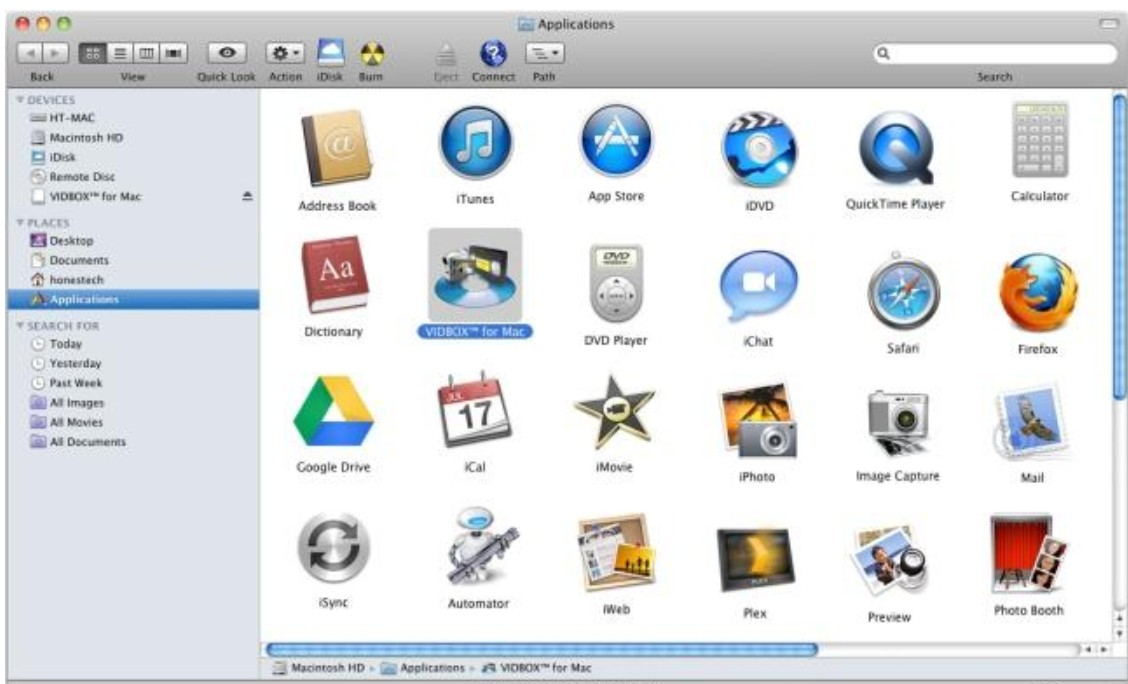Viewport: 1128px width, 684px height.
Task: Switch to list view mode
Action: coord(120,53)
